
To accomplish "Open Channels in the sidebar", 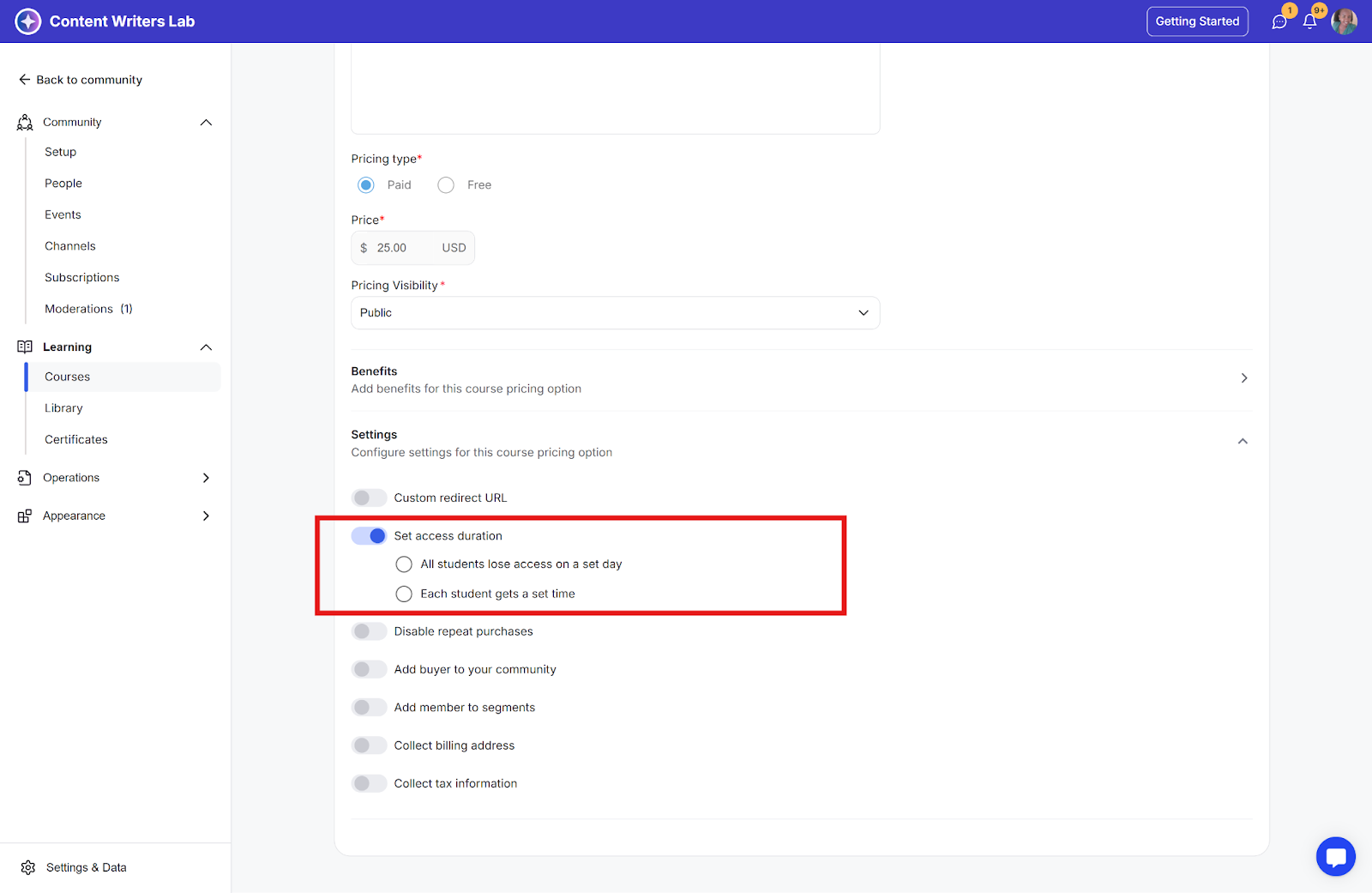I will pyautogui.click(x=70, y=246).
